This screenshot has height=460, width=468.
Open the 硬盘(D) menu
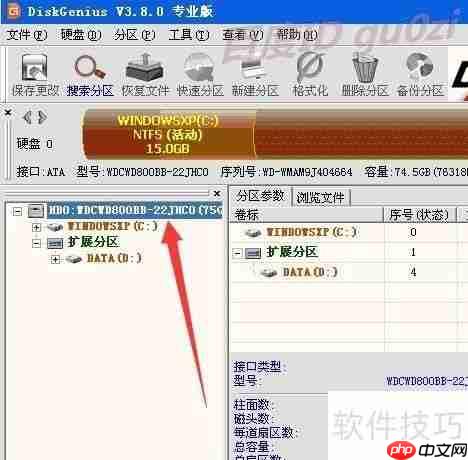point(81,34)
